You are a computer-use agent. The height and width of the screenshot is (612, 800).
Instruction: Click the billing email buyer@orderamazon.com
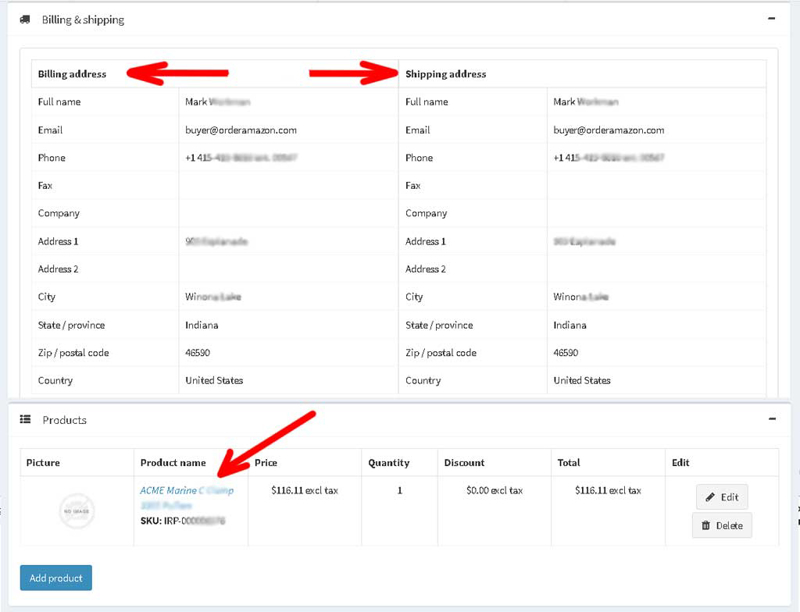pyautogui.click(x=241, y=130)
